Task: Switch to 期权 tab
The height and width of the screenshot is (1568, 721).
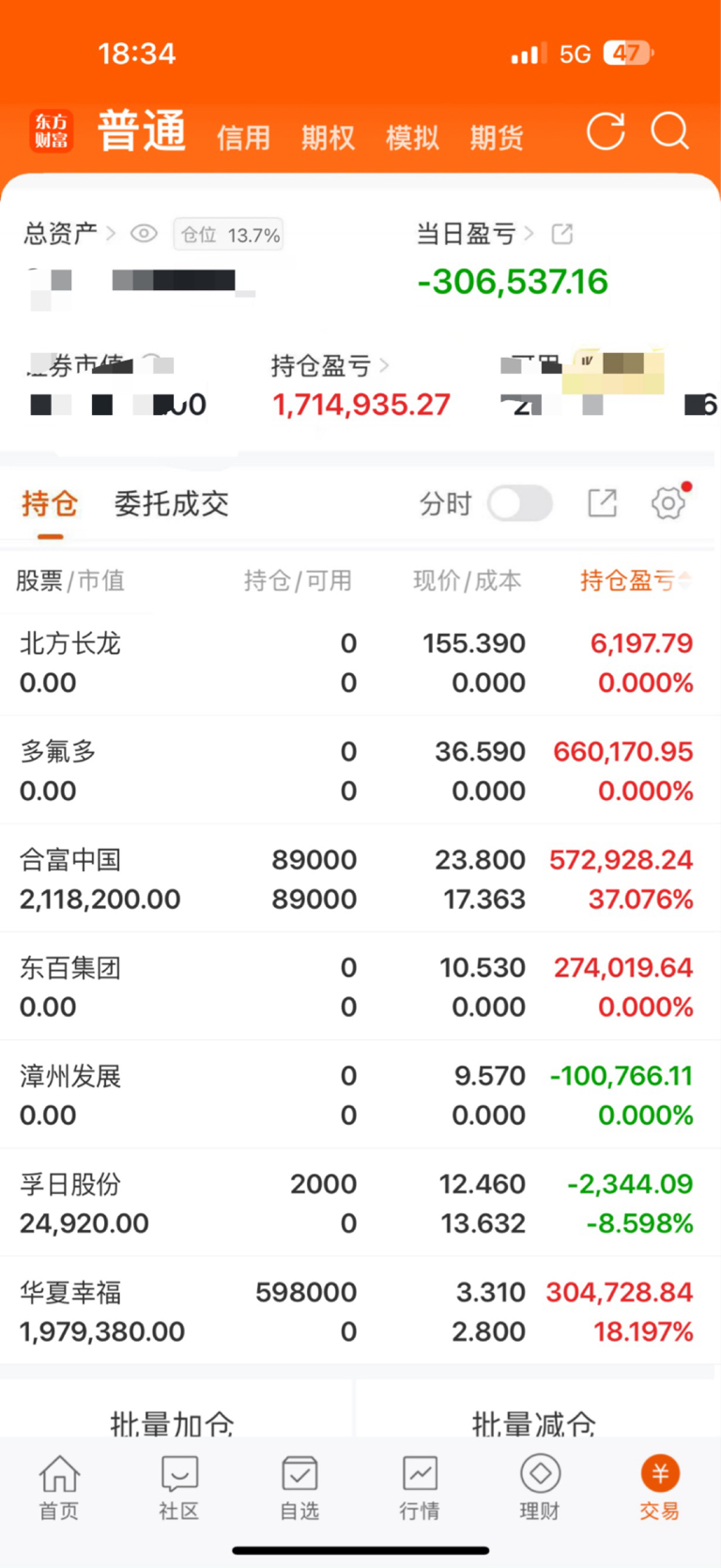Action: [x=328, y=138]
